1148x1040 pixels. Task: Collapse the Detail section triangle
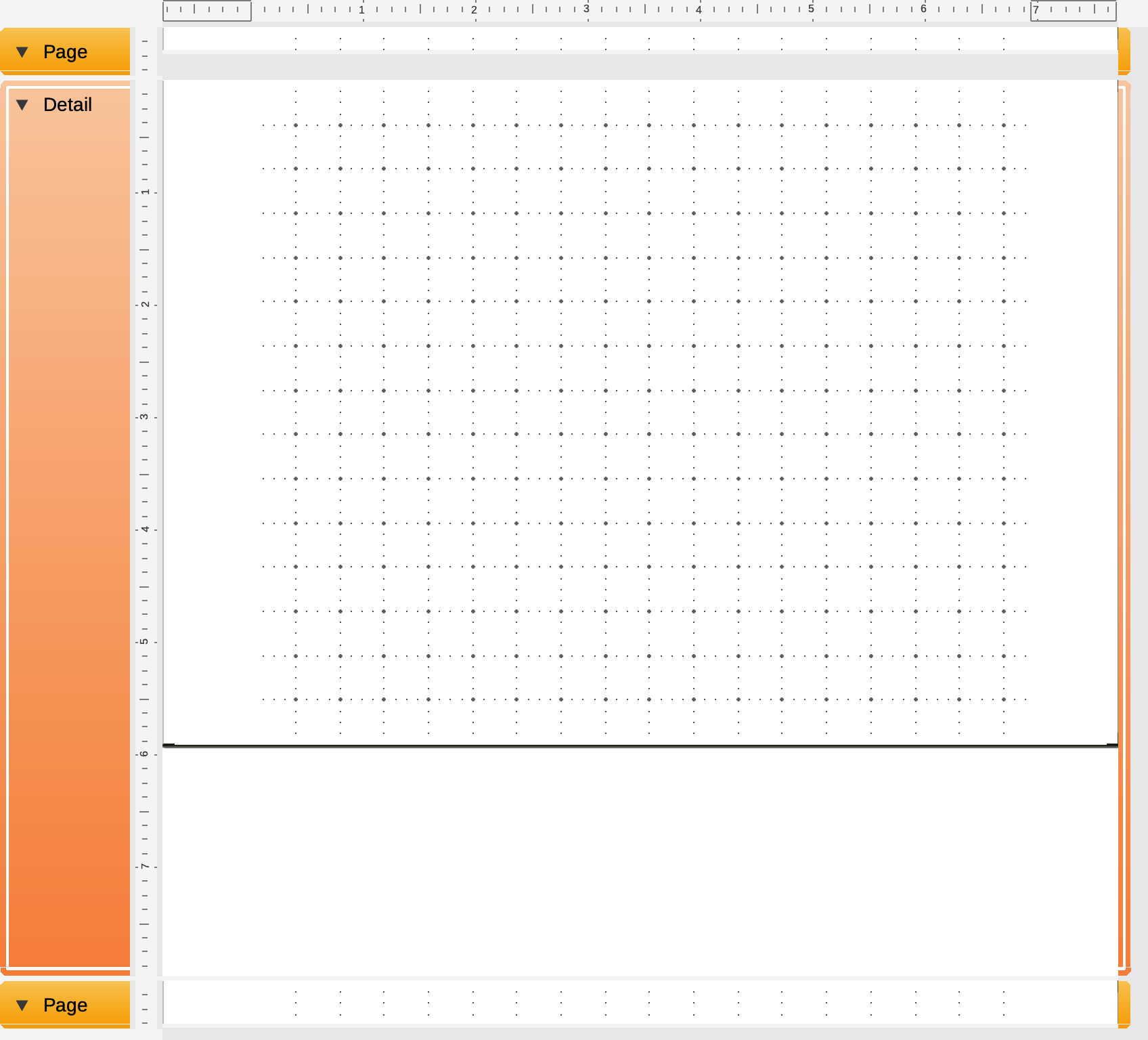pyautogui.click(x=22, y=105)
